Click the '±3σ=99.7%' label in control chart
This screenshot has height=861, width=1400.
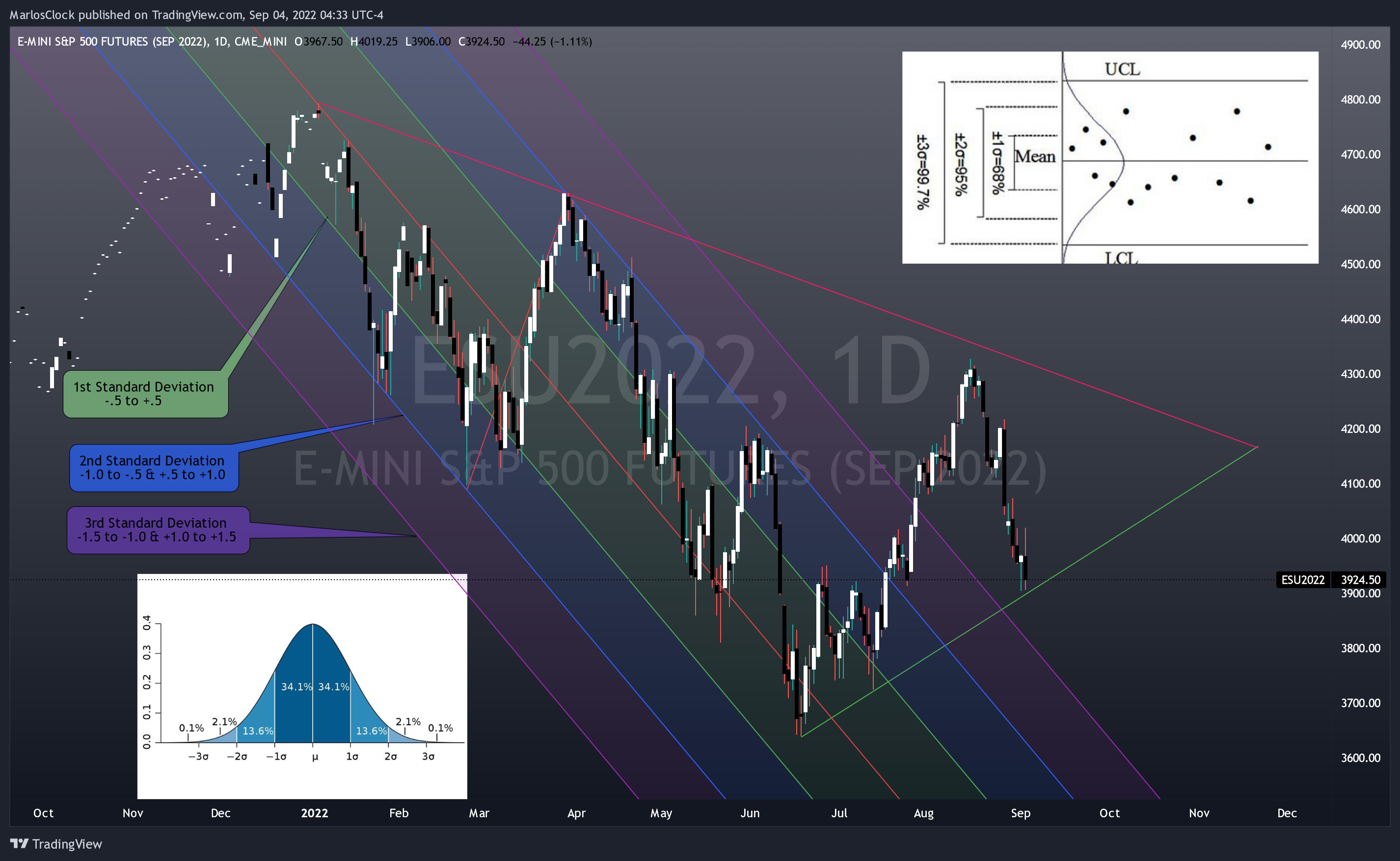coord(922,172)
